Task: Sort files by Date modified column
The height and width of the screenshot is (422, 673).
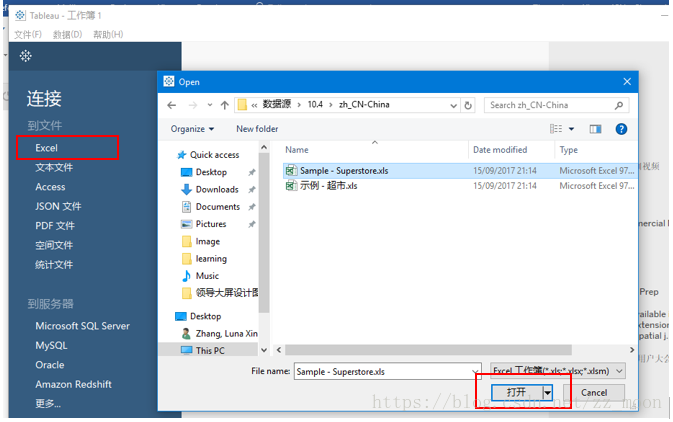Action: [500, 150]
